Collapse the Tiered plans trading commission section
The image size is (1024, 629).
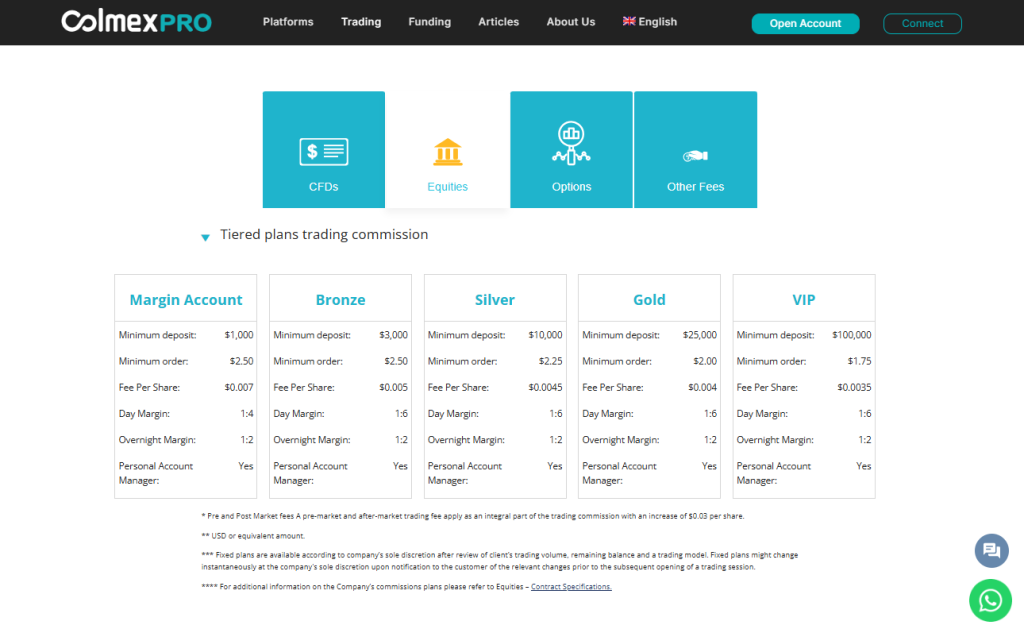tap(205, 236)
